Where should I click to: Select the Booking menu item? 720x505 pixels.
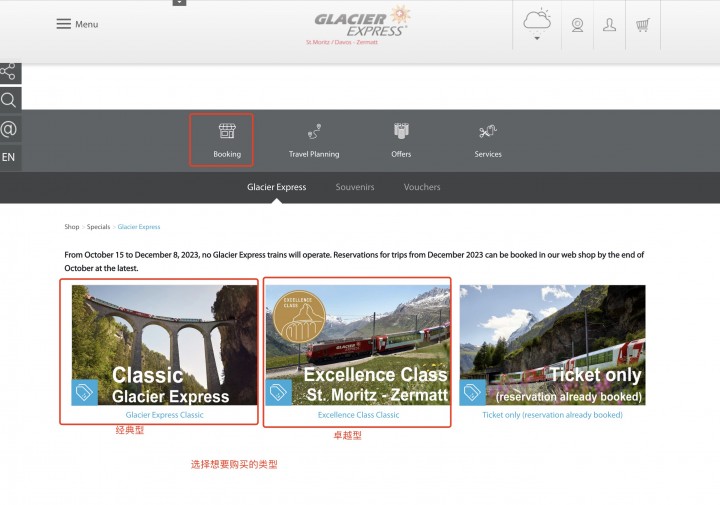[227, 140]
